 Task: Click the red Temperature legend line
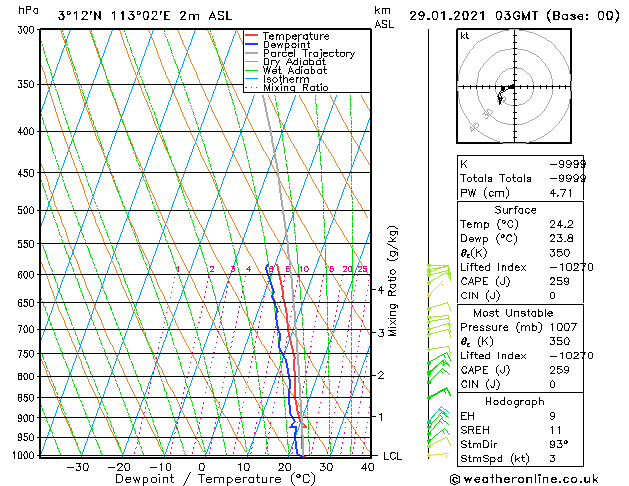click(x=251, y=36)
